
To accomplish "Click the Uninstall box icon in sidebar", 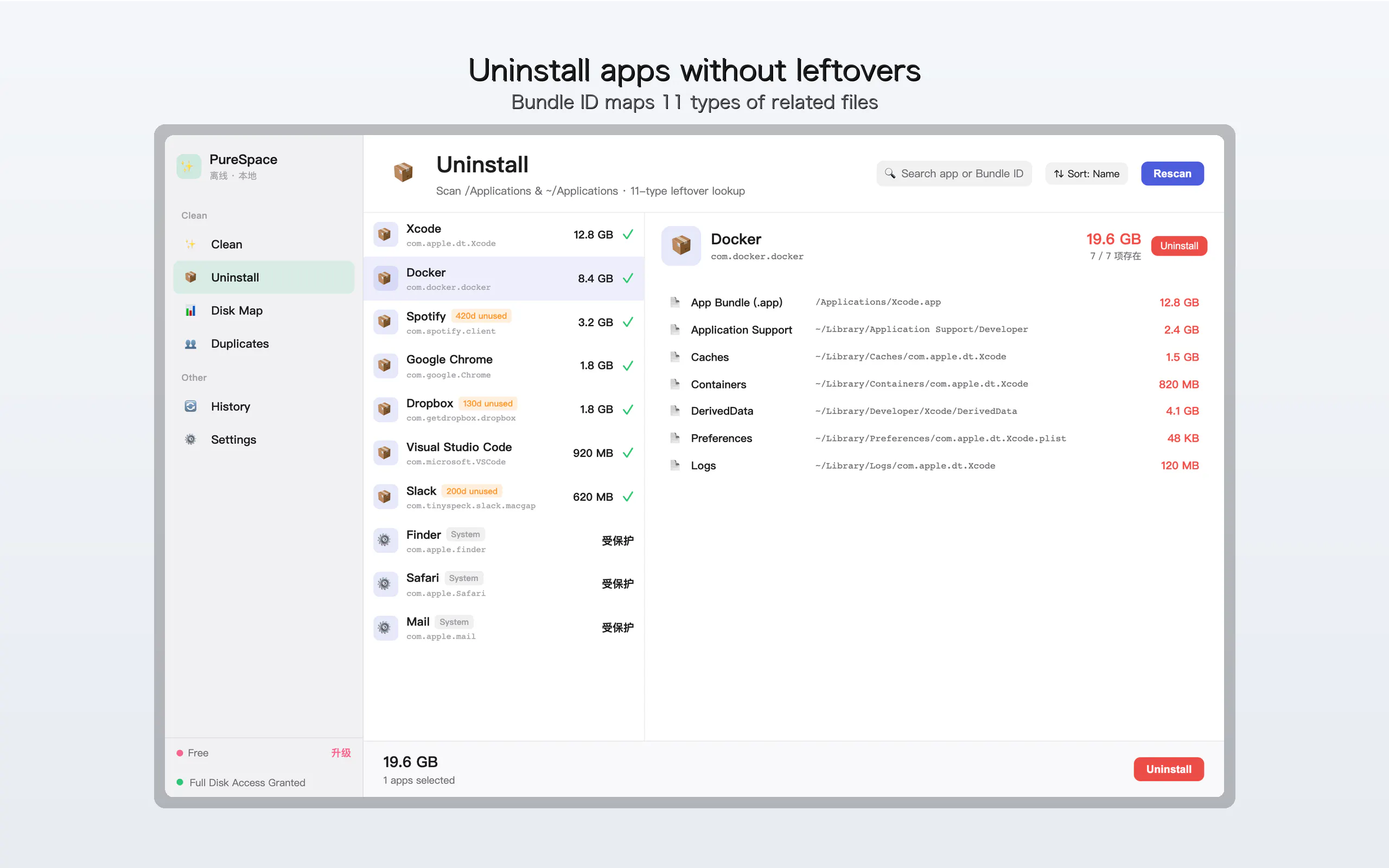I will coord(190,277).
